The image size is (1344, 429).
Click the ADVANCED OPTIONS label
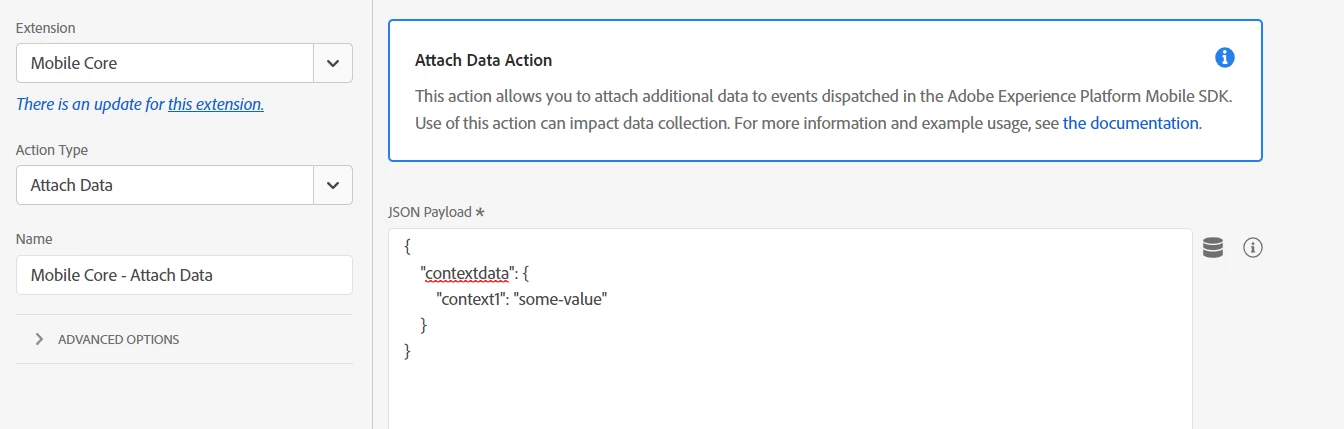pos(119,339)
